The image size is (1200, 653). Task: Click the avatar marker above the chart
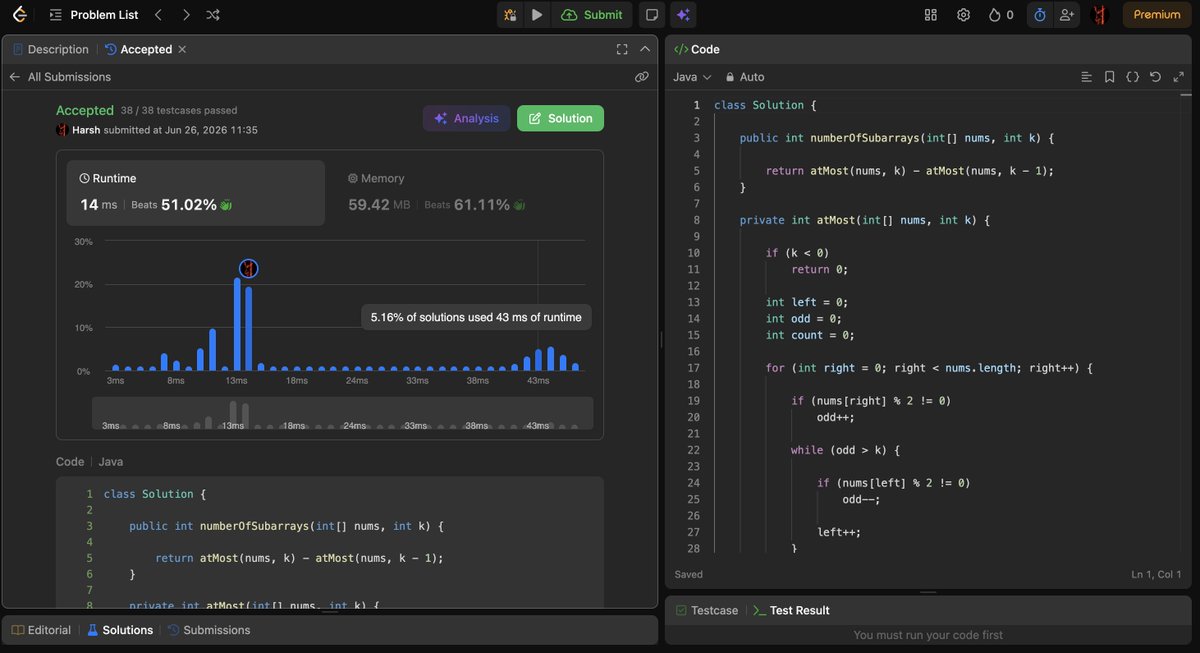(249, 268)
